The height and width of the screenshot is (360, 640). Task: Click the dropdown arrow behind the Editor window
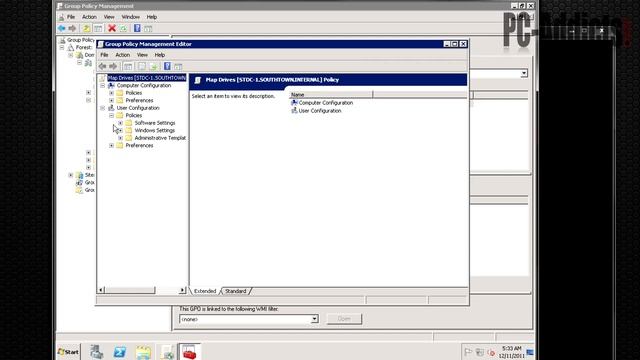[x=524, y=73]
